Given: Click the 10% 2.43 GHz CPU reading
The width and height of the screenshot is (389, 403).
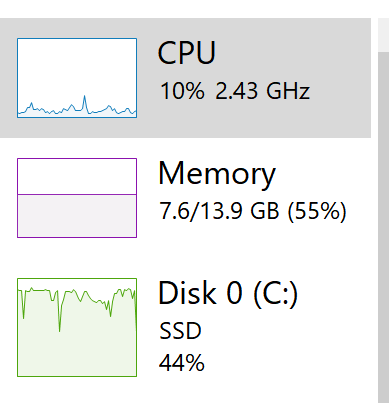Looking at the screenshot, I should pyautogui.click(x=235, y=91).
